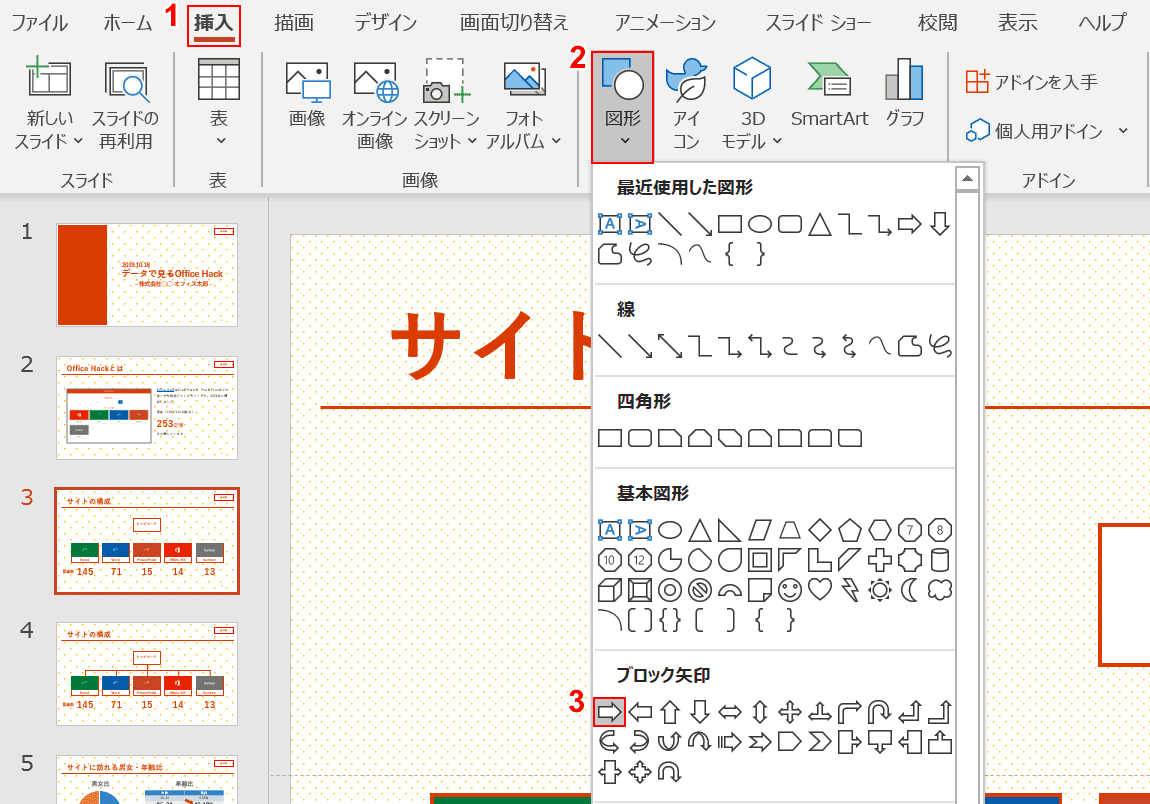Select slide 5 thumbnail
This screenshot has height=804, width=1150.
pyautogui.click(x=147, y=779)
